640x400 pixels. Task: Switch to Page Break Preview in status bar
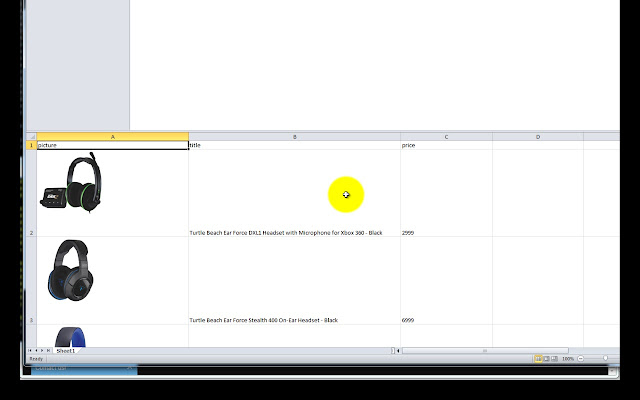pos(554,359)
